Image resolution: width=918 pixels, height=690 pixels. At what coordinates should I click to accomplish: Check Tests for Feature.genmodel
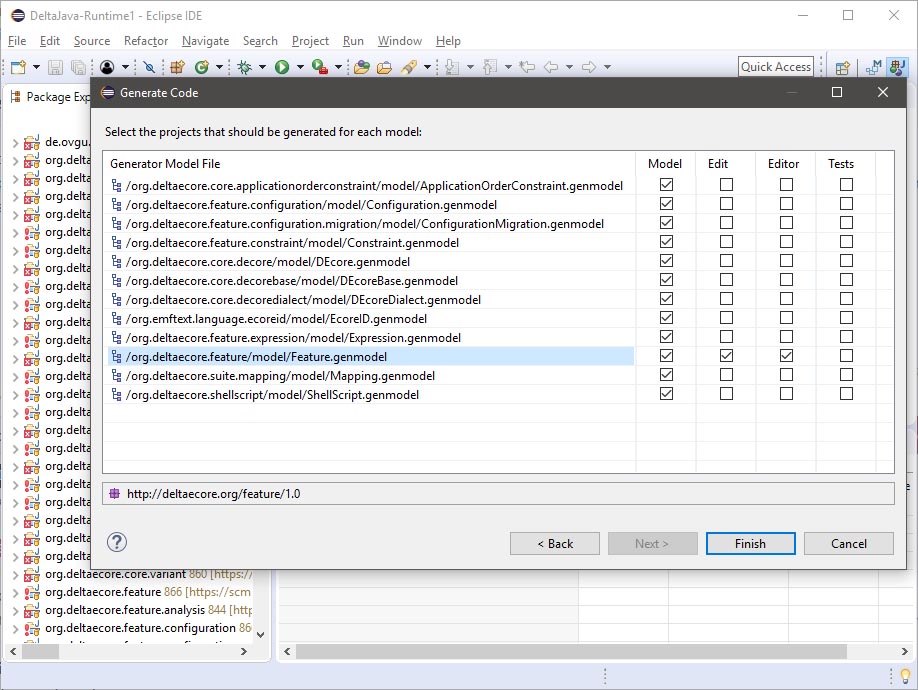tap(846, 355)
